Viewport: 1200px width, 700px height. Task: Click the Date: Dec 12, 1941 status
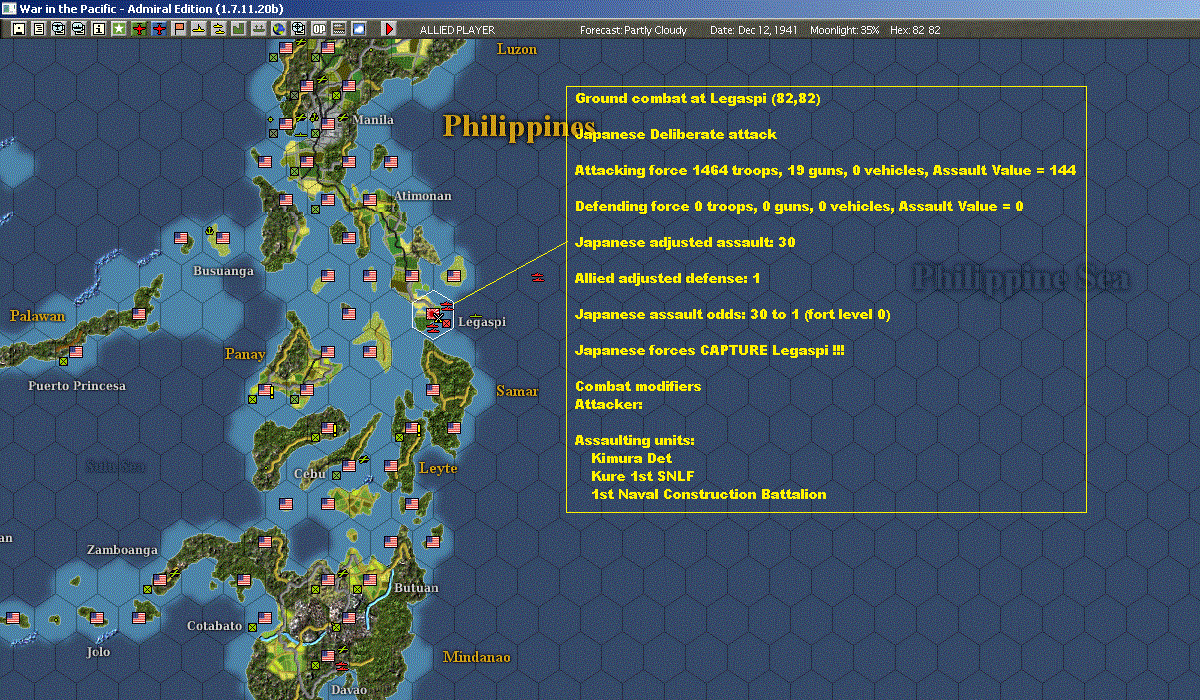click(753, 30)
